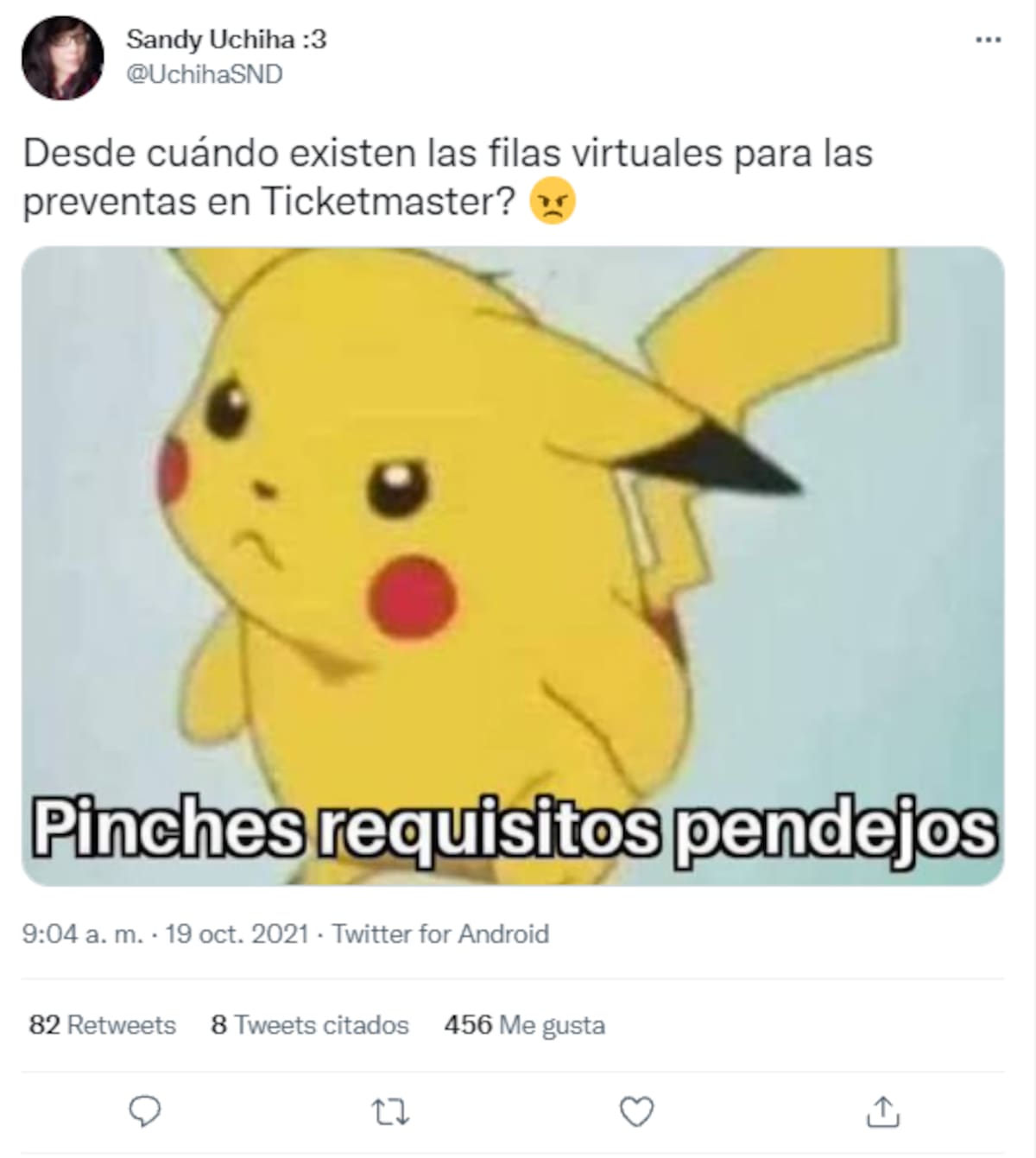The image size is (1036, 1158).
Task: Show the 456 Me gusta list
Action: 525,1025
